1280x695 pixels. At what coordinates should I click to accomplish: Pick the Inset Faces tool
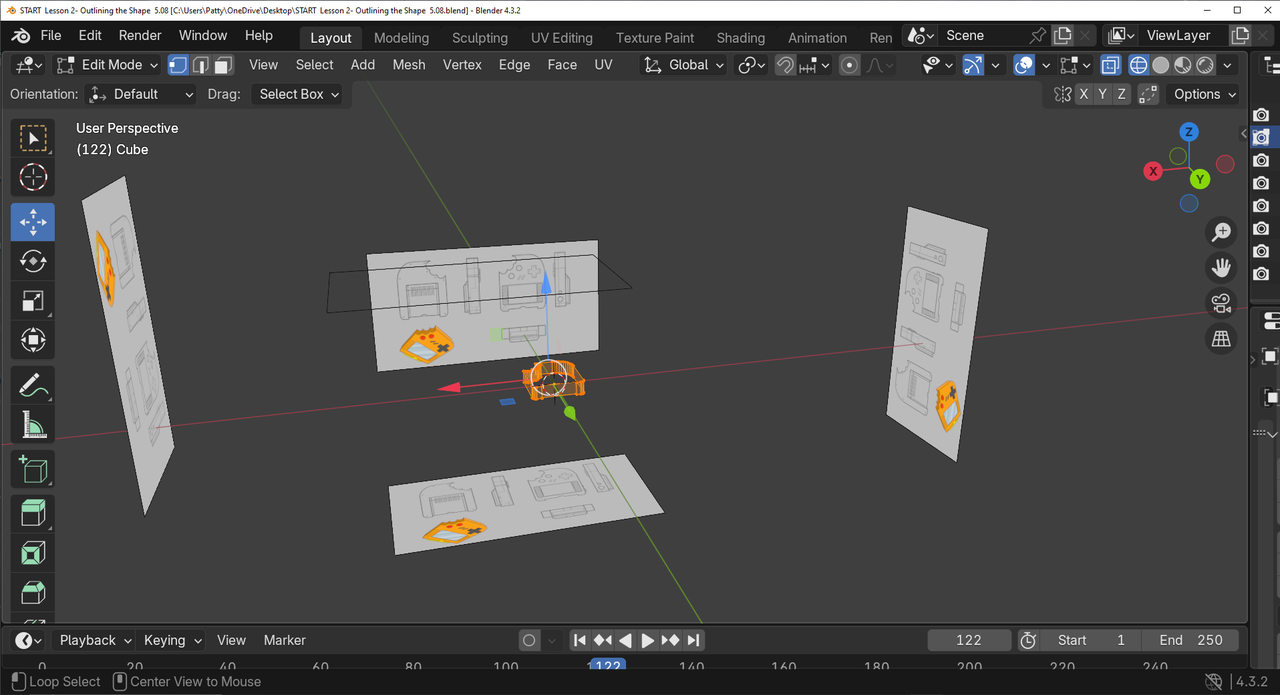pyautogui.click(x=33, y=553)
